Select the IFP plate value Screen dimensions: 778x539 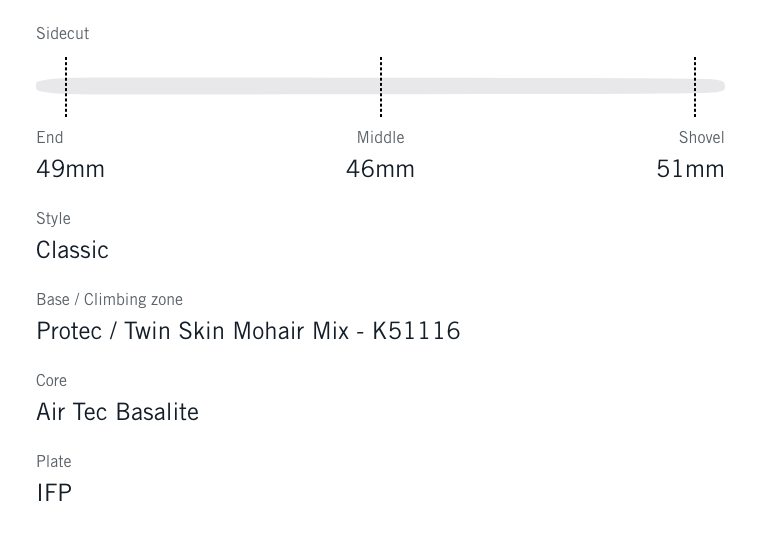[x=54, y=493]
